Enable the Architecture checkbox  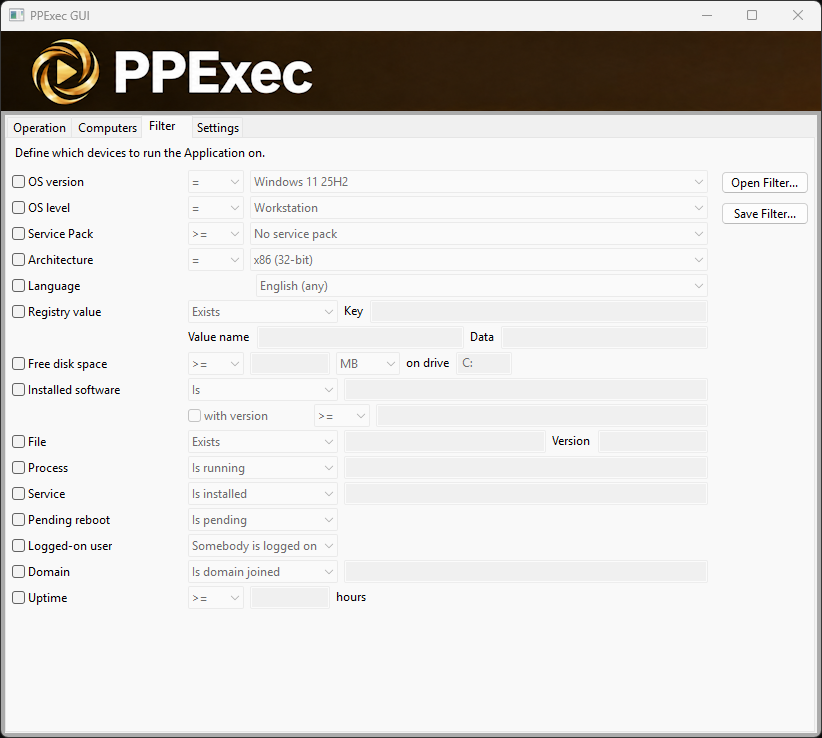point(18,259)
